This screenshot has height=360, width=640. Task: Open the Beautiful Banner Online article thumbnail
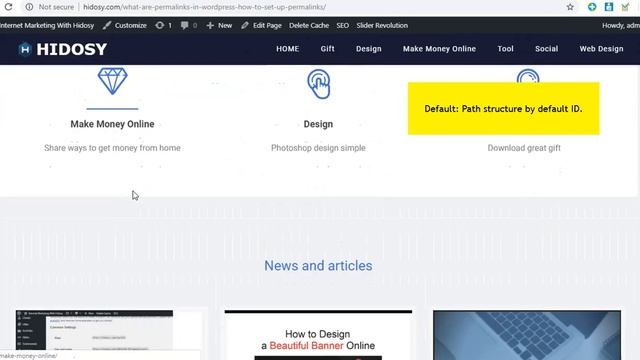pyautogui.click(x=318, y=335)
